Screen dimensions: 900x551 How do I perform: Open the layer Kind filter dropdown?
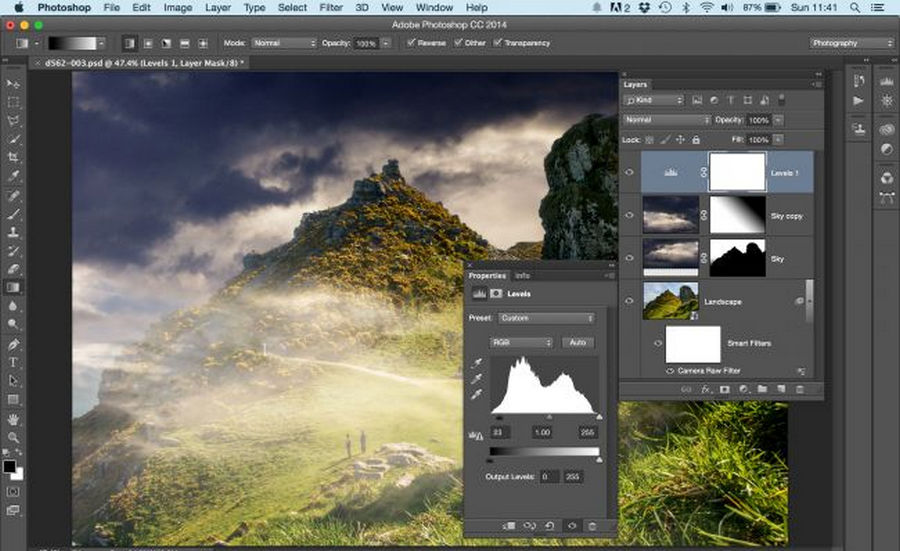pos(654,100)
